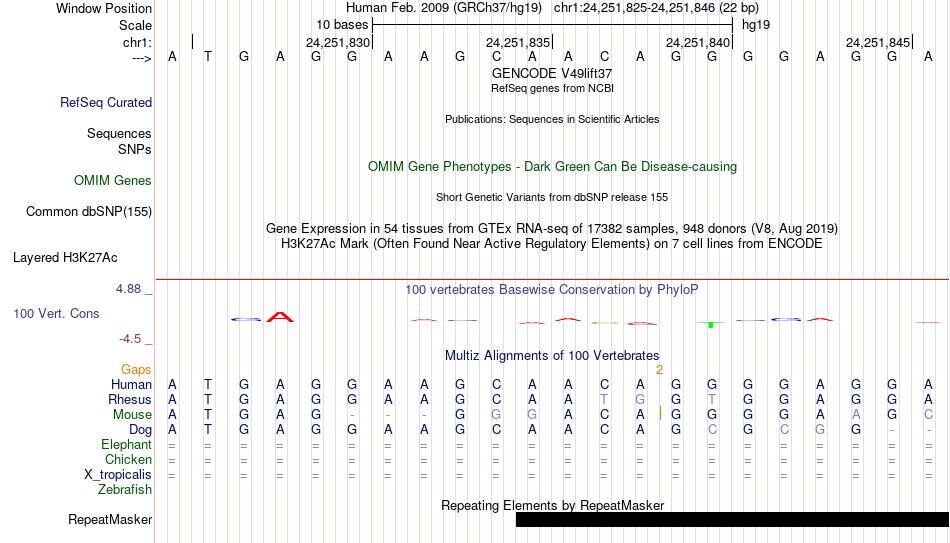This screenshot has height=543, width=950.
Task: Select the X_tropicalis alignment row label
Action: coord(118,475)
